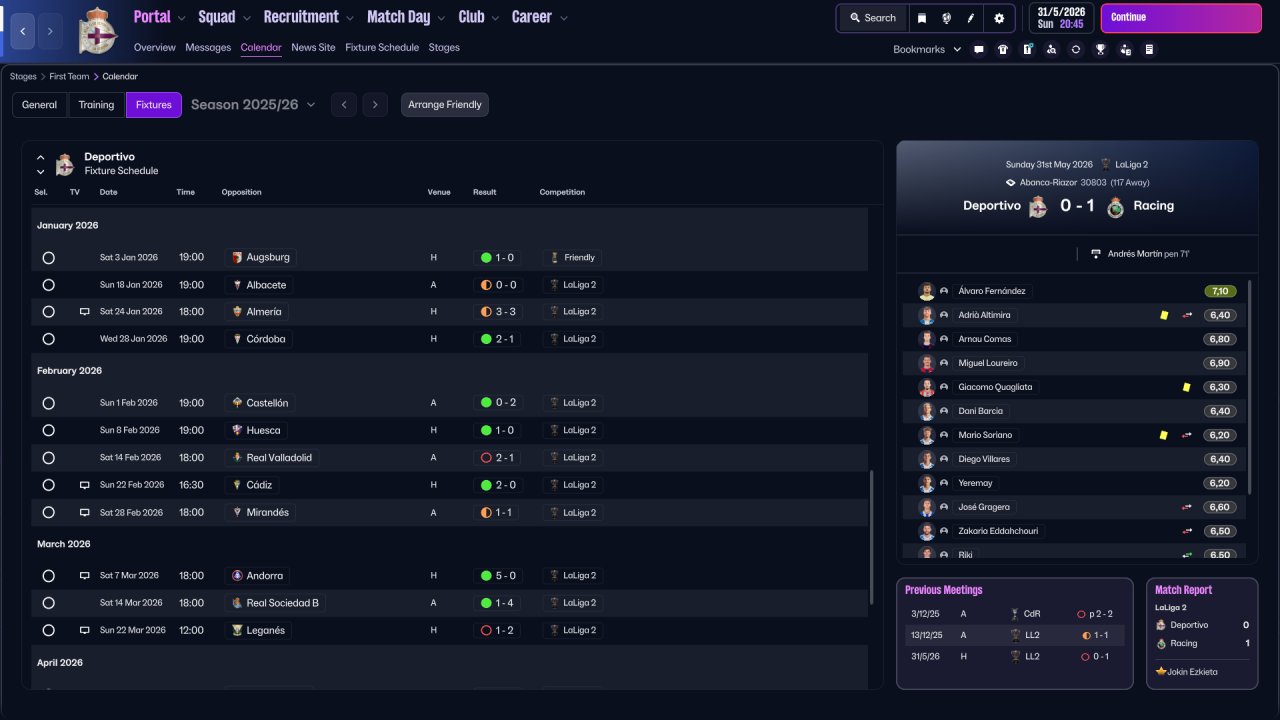Open the world globe icon in top bar

(x=946, y=18)
